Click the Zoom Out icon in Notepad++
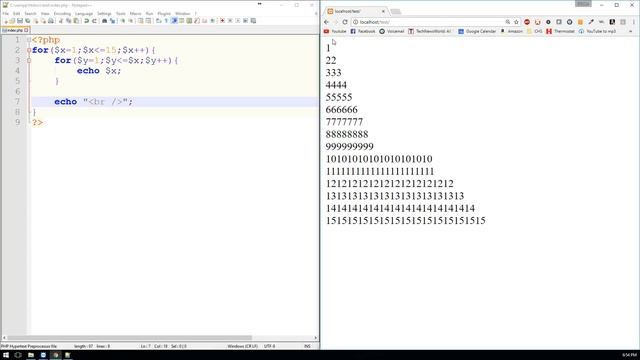 coord(130,21)
